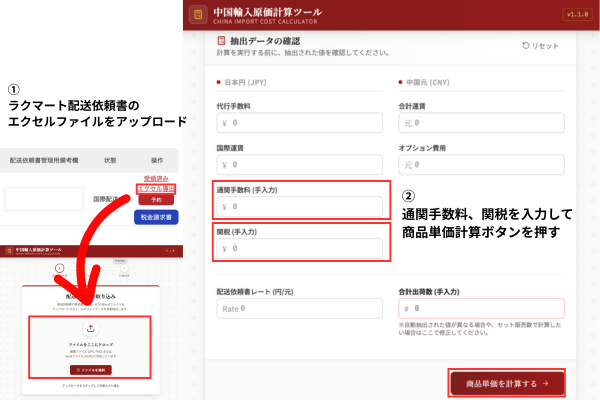Click the 合計出荷数 (手入力) field
Image resolution: width=600 pixels, height=400 pixels.
pos(481,309)
